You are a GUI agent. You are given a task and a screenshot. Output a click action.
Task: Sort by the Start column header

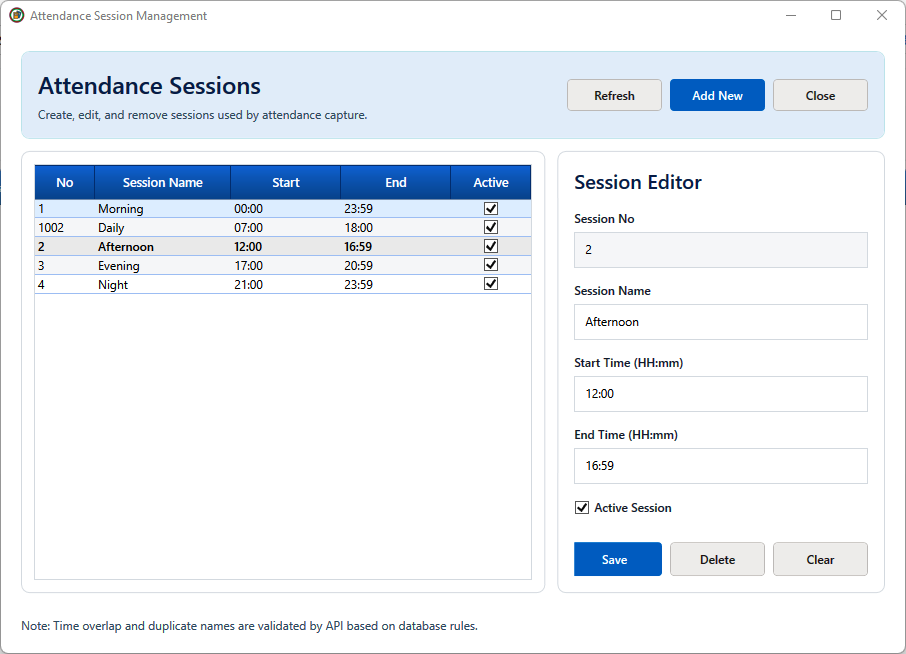(x=285, y=183)
